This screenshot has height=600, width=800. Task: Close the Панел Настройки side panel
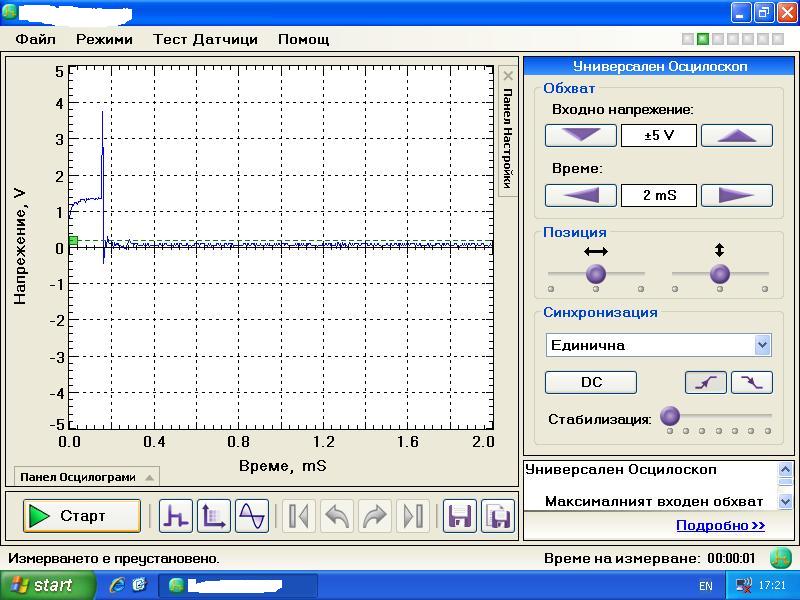click(x=508, y=75)
